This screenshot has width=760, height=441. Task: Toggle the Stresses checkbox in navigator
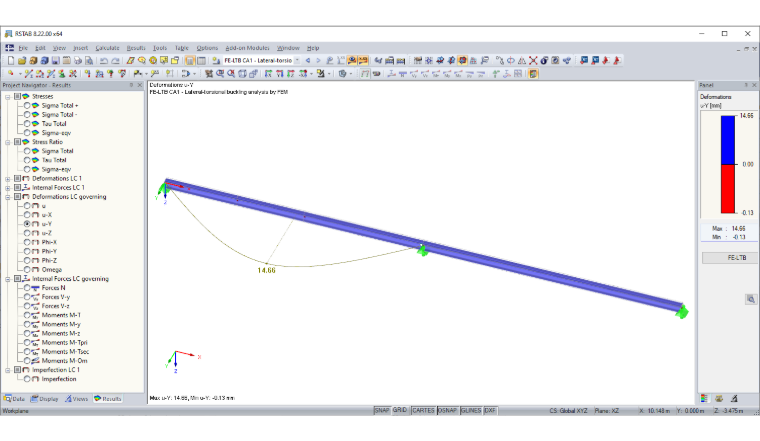(17, 96)
